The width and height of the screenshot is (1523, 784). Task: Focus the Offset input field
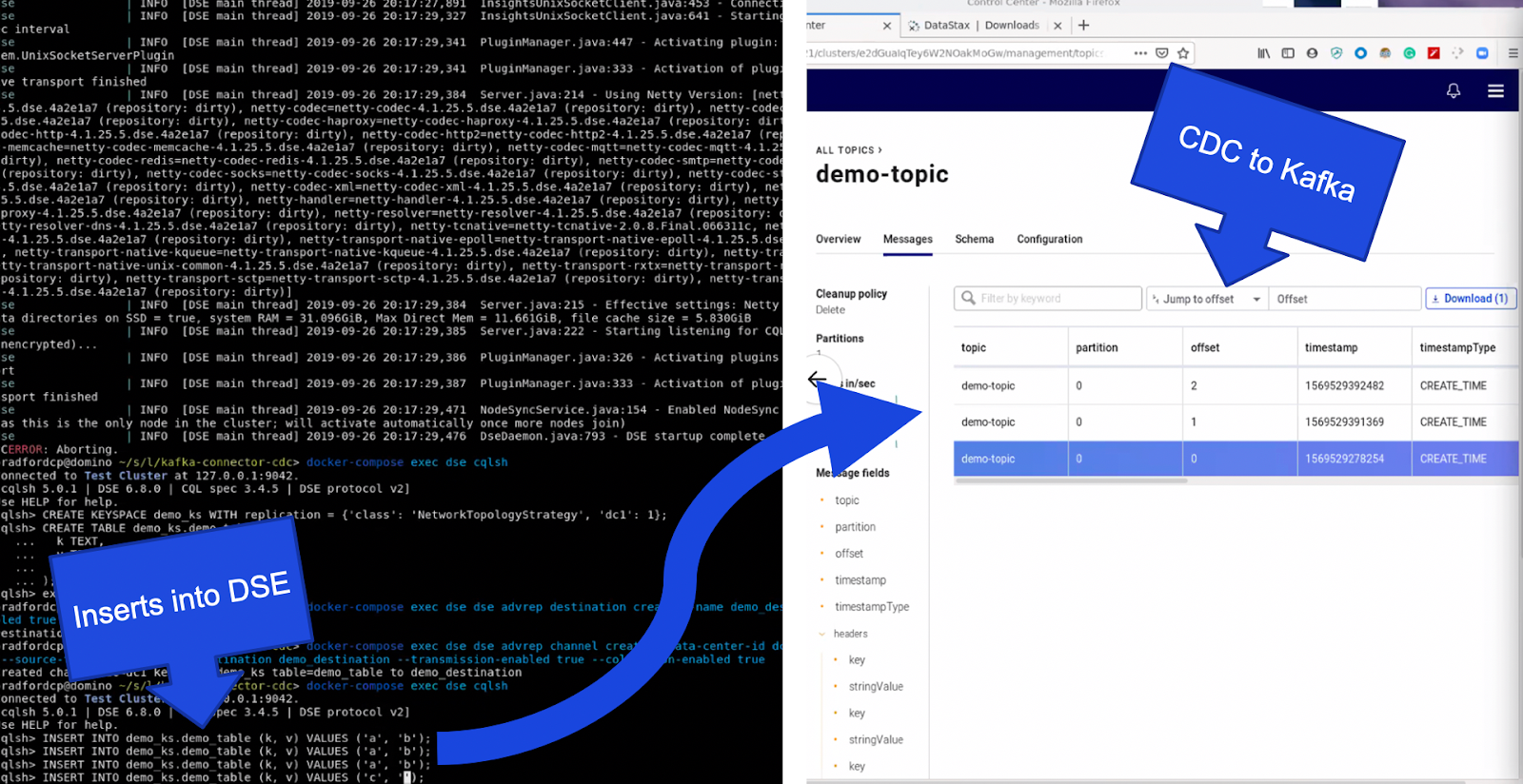click(x=1345, y=299)
